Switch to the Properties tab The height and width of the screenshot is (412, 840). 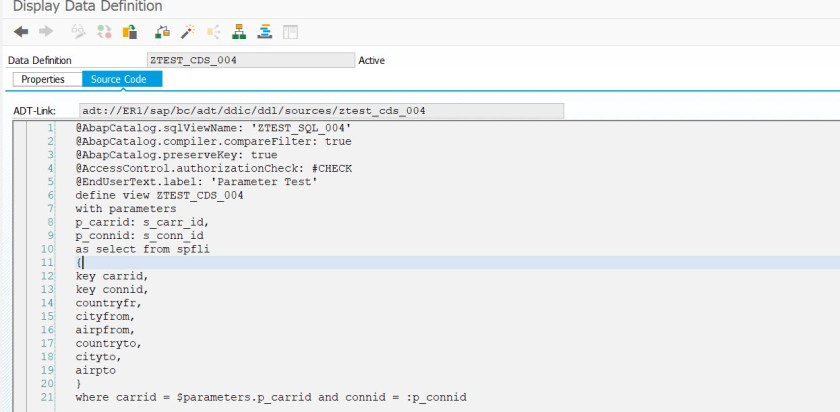click(x=47, y=79)
